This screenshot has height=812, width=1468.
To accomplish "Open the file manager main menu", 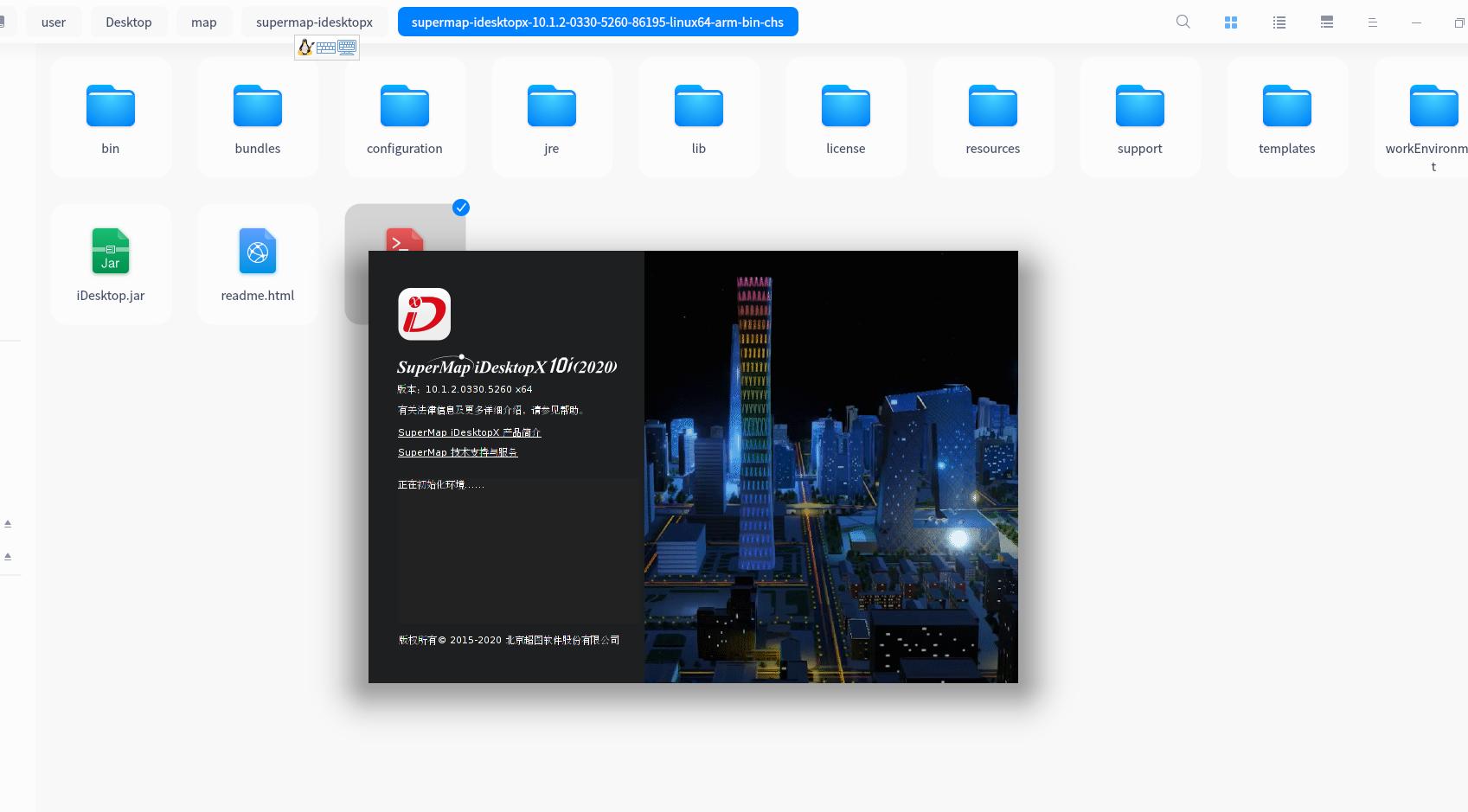I will pyautogui.click(x=1372, y=22).
